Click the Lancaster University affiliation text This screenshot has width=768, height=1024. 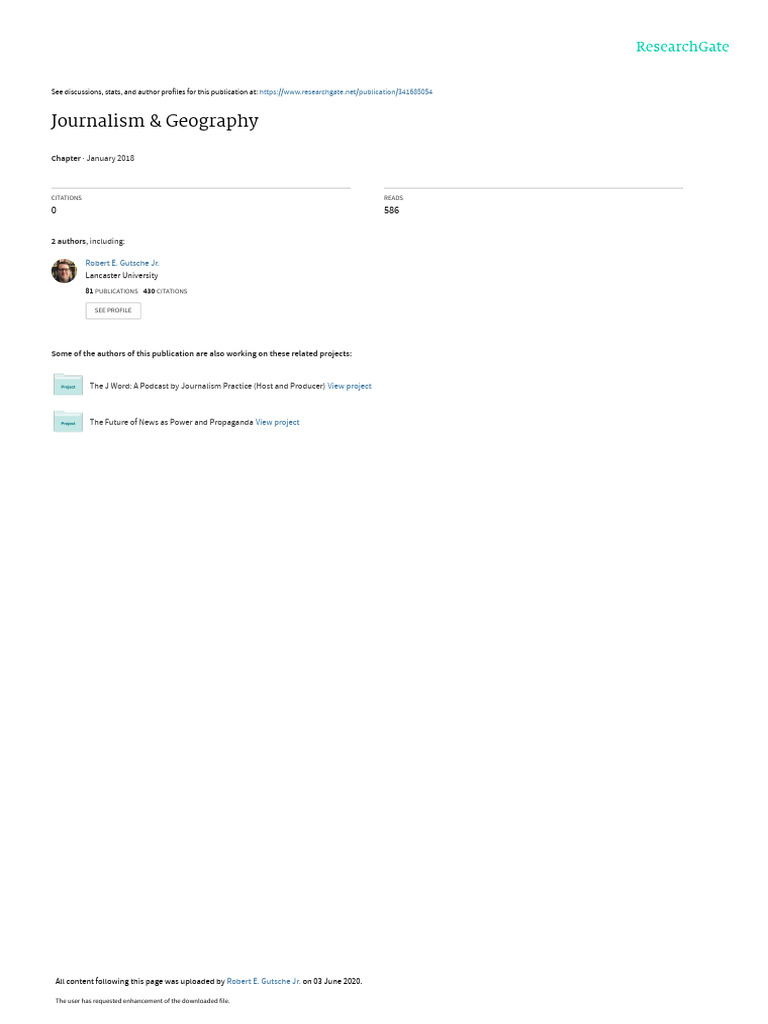point(121,276)
